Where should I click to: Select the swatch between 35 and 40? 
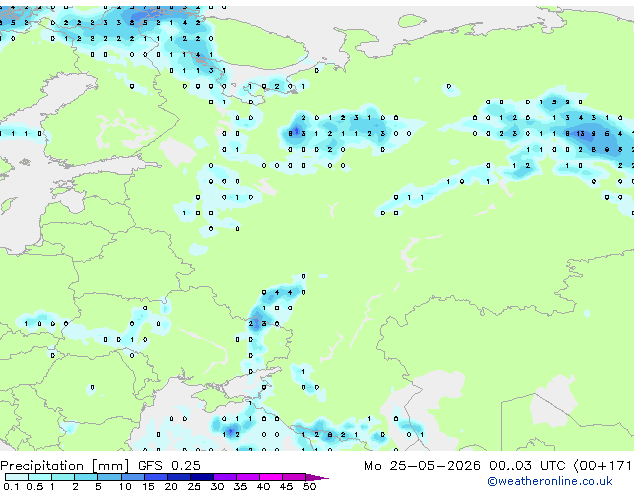247,477
